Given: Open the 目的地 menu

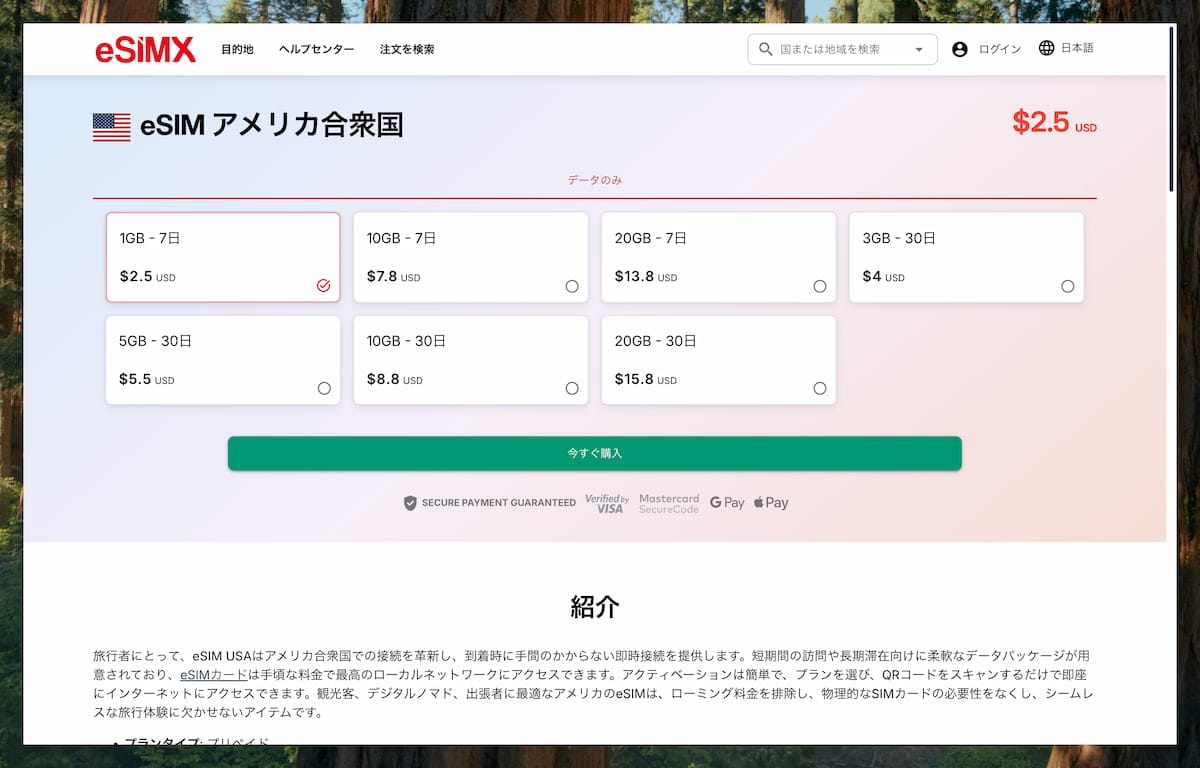Looking at the screenshot, I should click(x=237, y=49).
